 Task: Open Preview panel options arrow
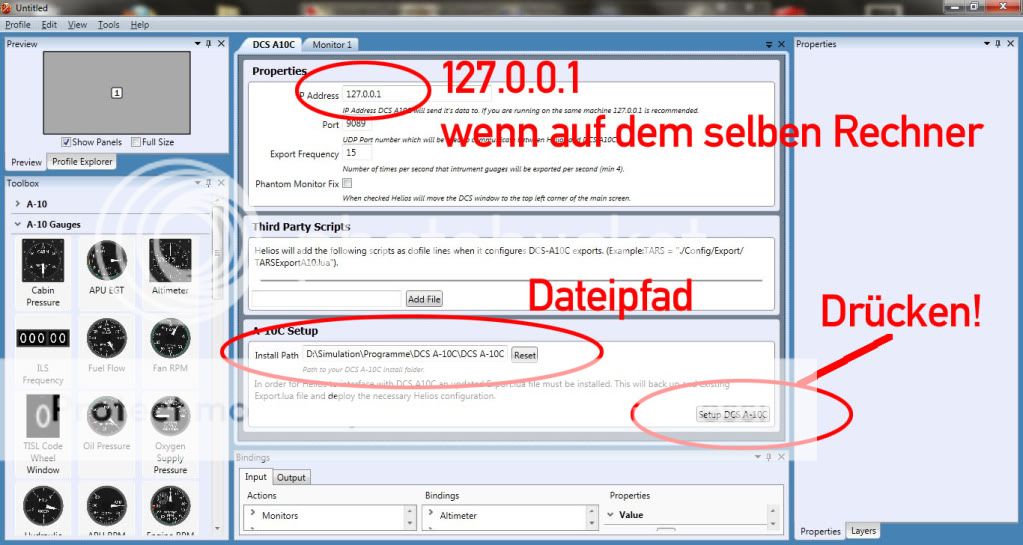pyautogui.click(x=198, y=44)
